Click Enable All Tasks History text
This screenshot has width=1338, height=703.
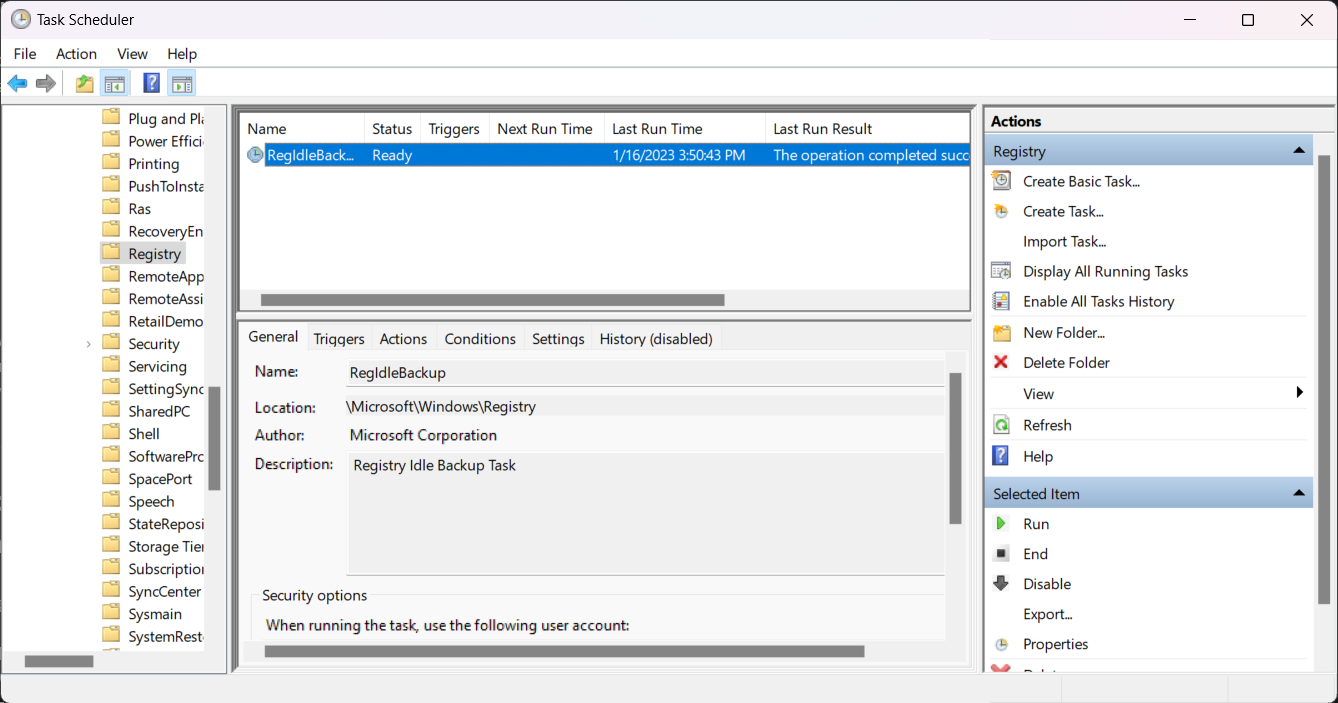click(1098, 301)
